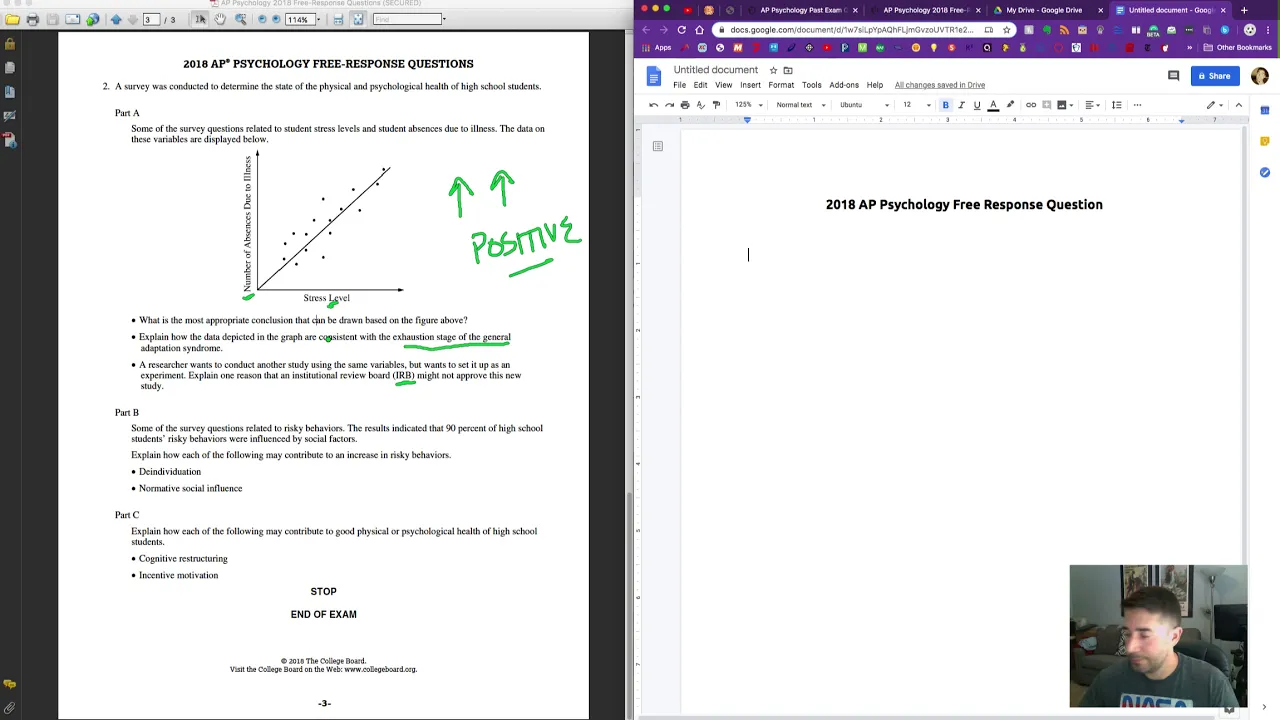Open line spacing options in Docs

[x=1117, y=105]
